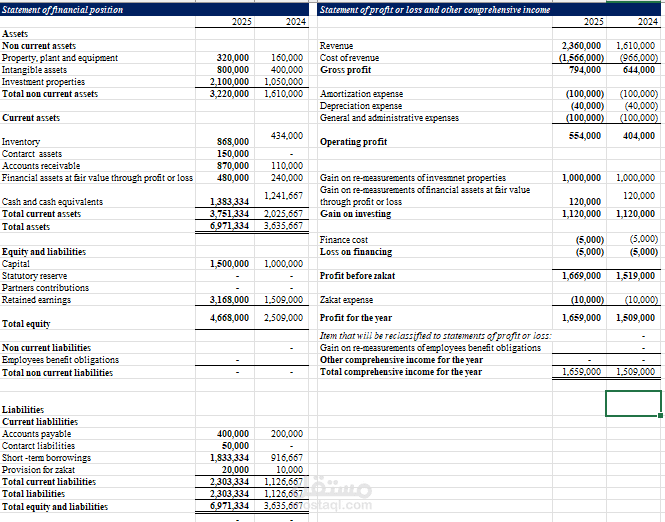The height and width of the screenshot is (522, 665).
Task: Select the "Property, plant and equipment" label
Action: pyautogui.click(x=60, y=58)
